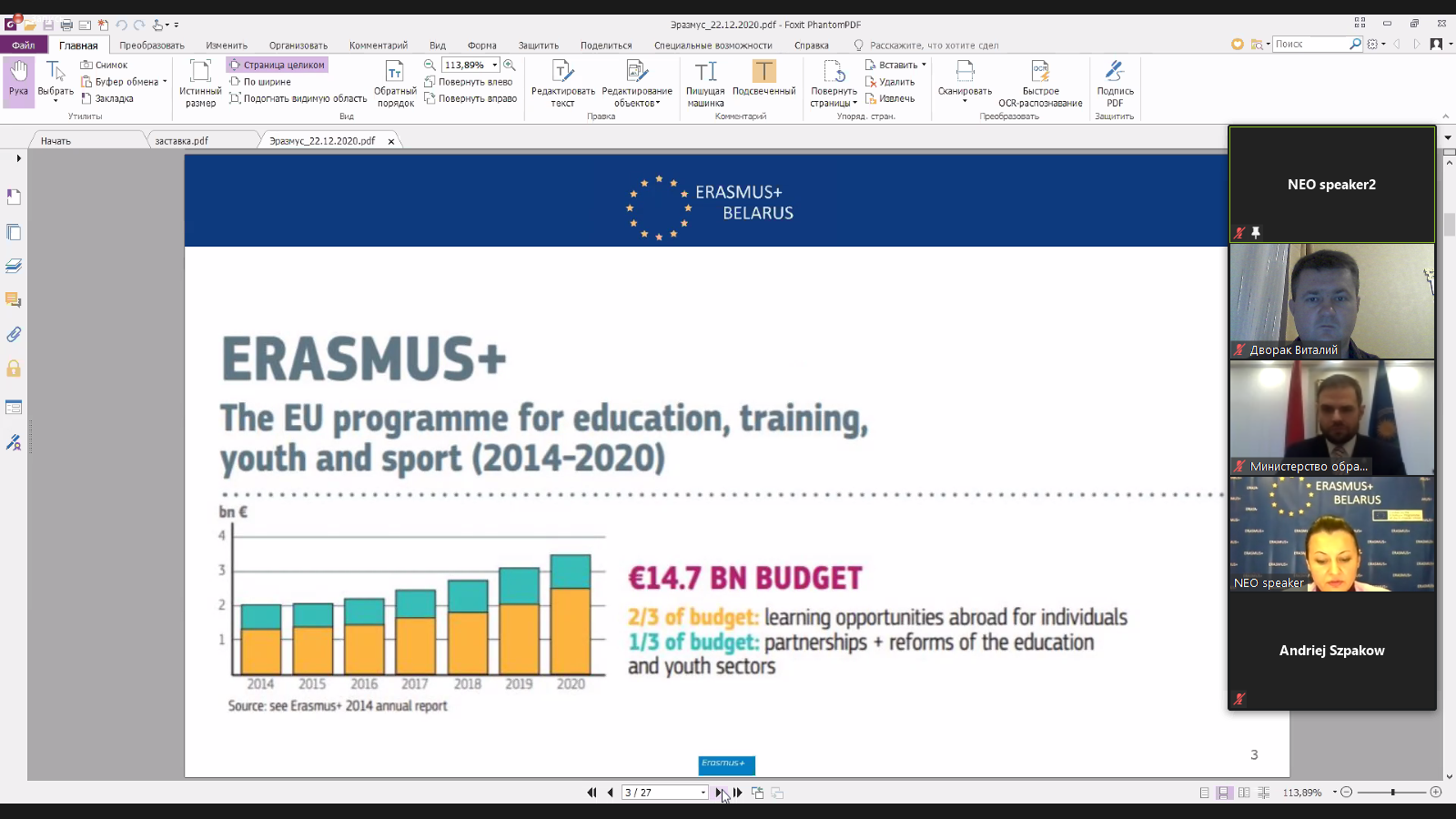Switch to continuous facing view mode

coord(1263,793)
